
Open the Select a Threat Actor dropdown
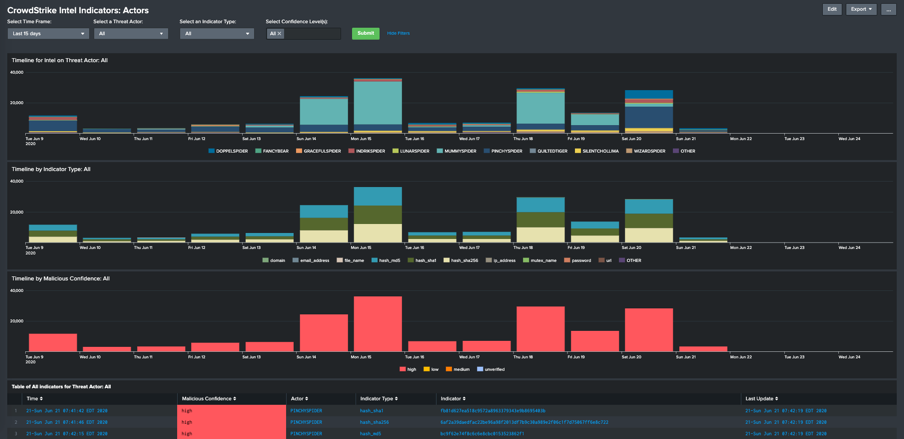pos(131,33)
